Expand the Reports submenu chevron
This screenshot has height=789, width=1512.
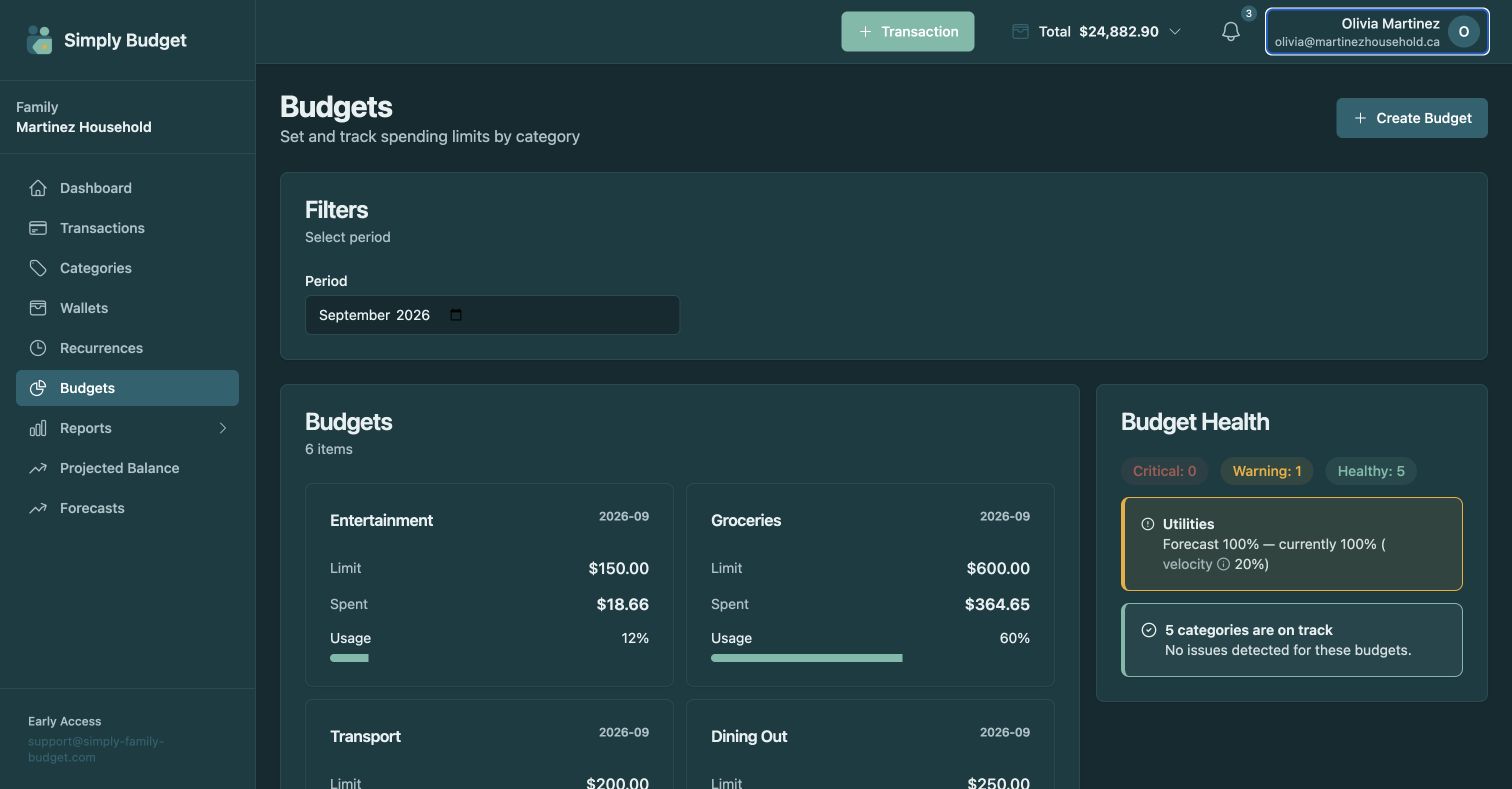[223, 428]
